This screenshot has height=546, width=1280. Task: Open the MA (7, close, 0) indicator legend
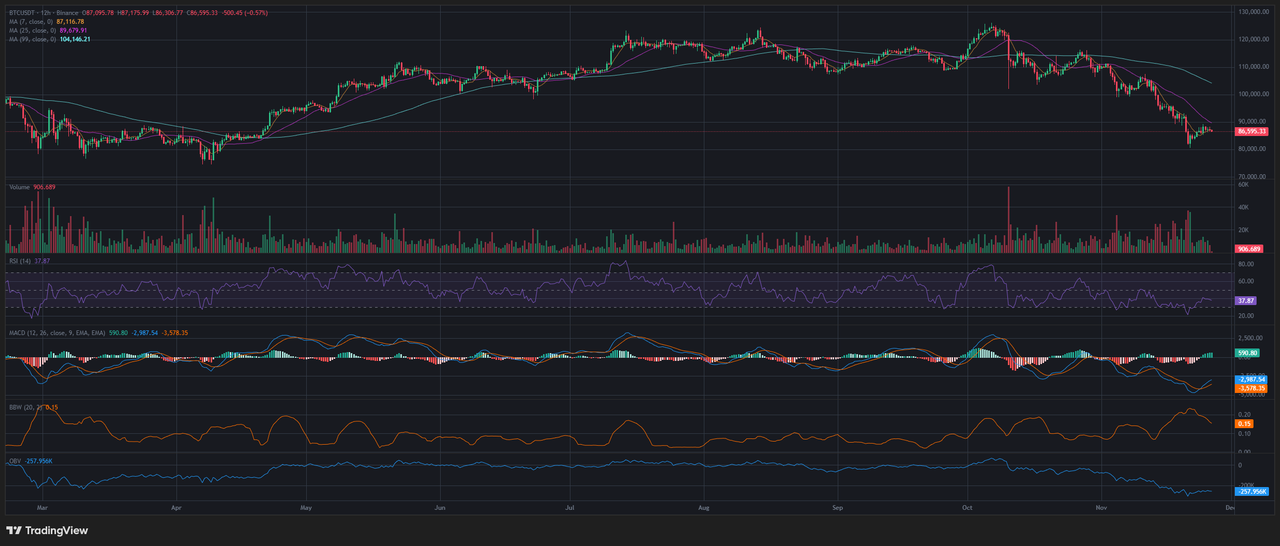(31, 22)
